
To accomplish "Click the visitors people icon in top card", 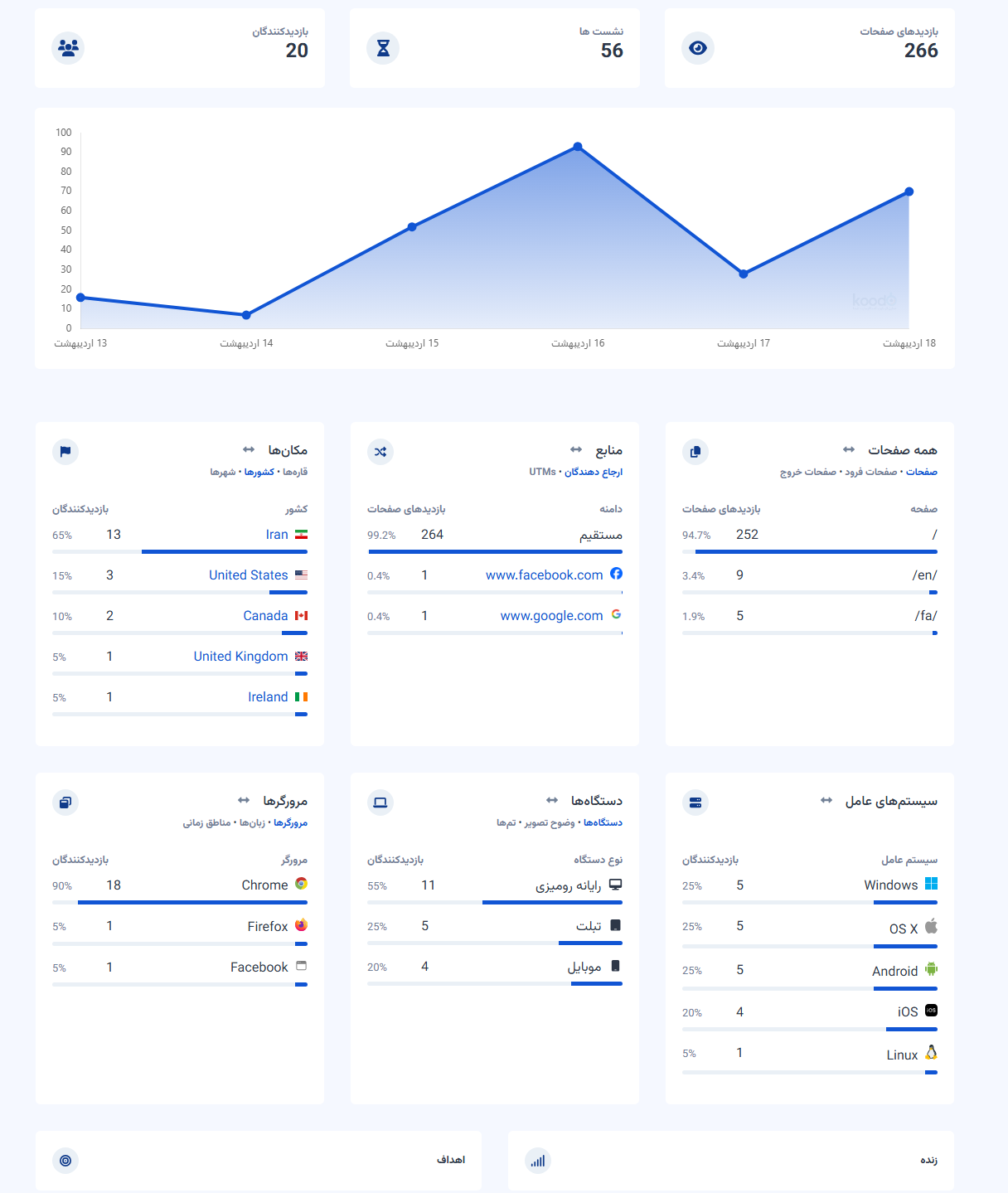I will point(69,48).
